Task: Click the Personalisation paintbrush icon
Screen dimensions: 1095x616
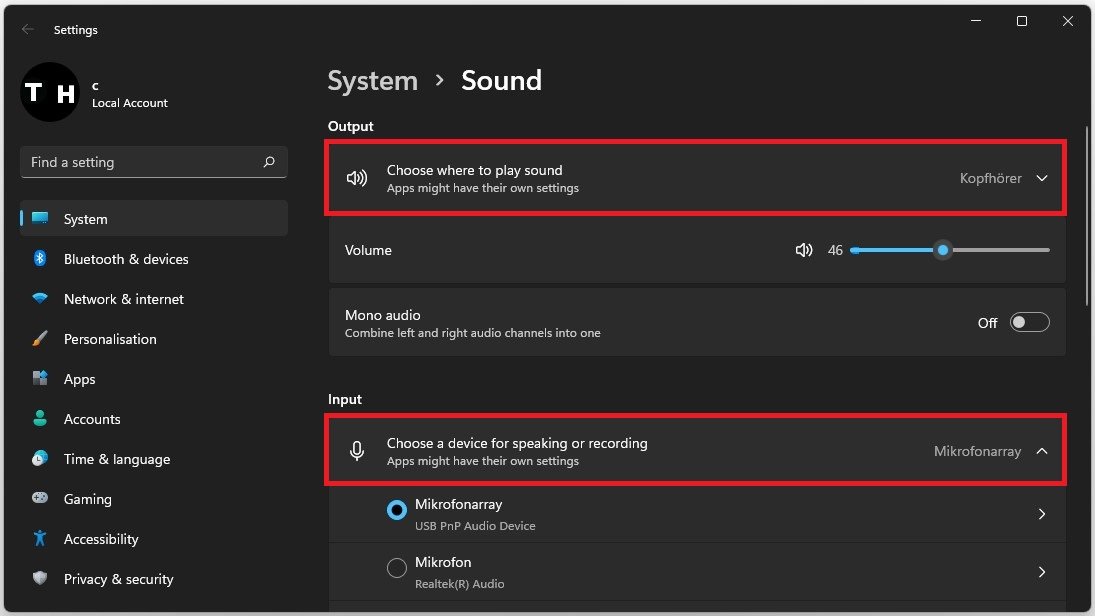Action: 40,339
